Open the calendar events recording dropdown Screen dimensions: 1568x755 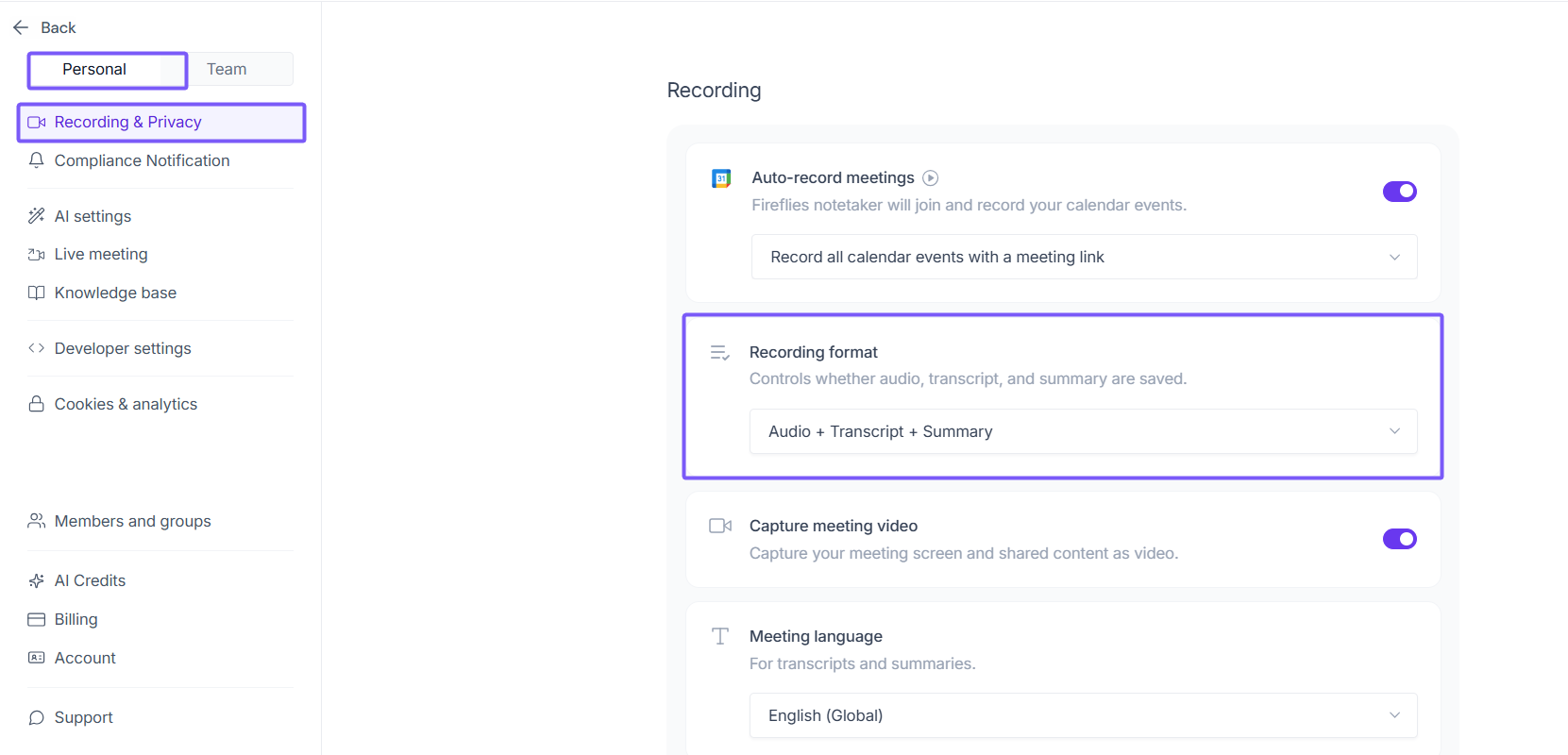coord(1084,257)
